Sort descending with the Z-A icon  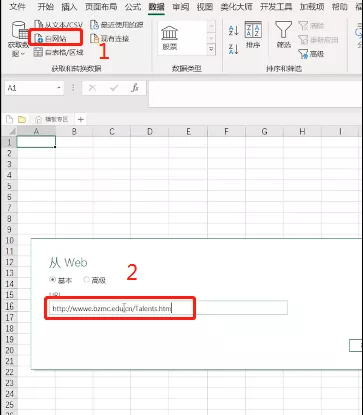coord(233,49)
